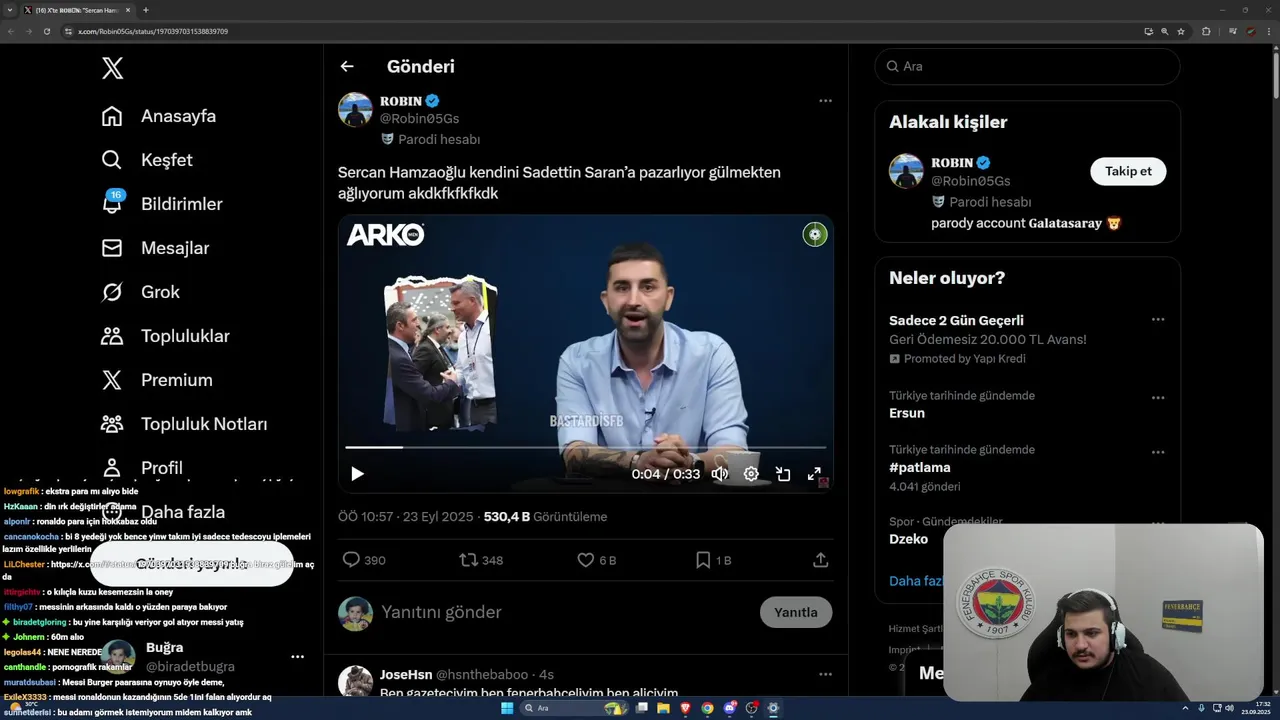Play the video
Viewport: 1280px width, 720px height.
coord(357,474)
